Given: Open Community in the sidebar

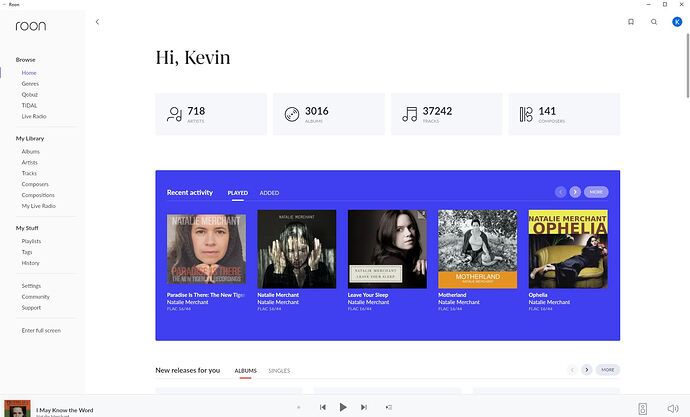Looking at the screenshot, I should tap(36, 297).
